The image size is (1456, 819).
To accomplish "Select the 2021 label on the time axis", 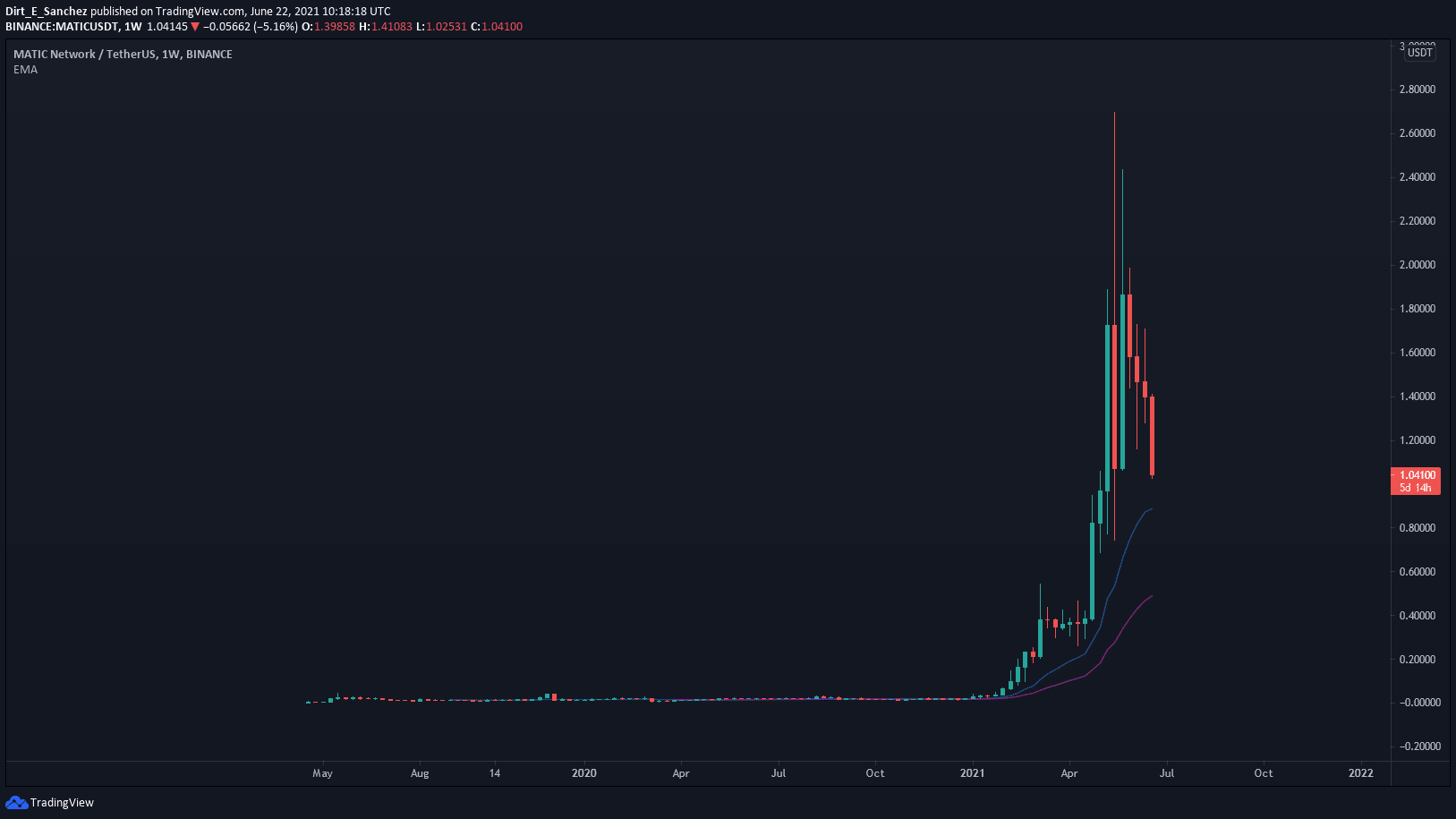I will 972,773.
